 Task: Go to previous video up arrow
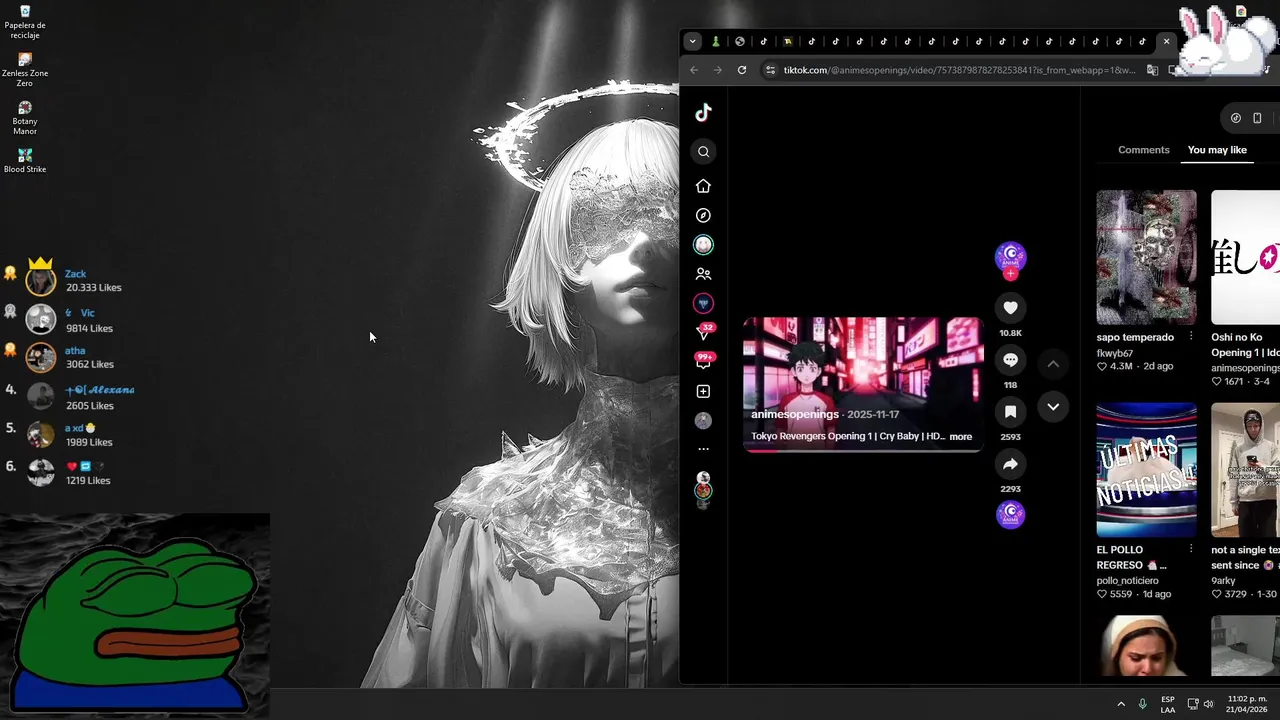click(1053, 364)
